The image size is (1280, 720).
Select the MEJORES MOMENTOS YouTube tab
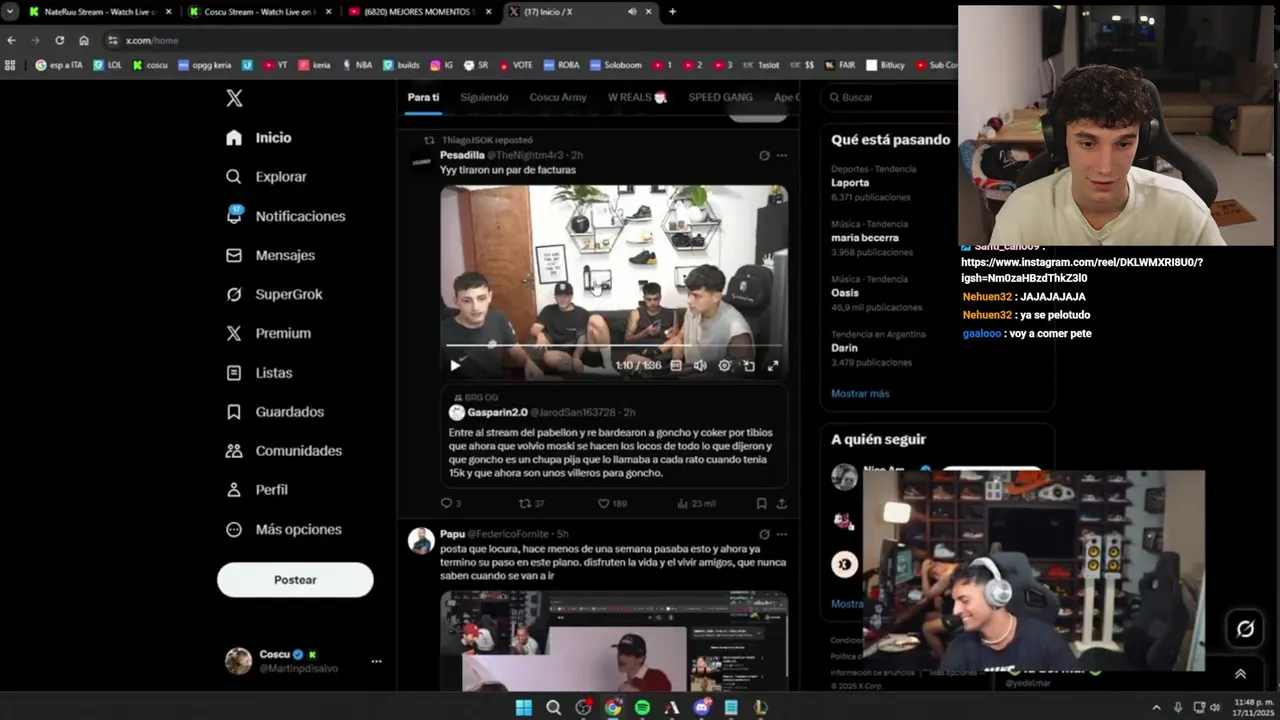[420, 12]
